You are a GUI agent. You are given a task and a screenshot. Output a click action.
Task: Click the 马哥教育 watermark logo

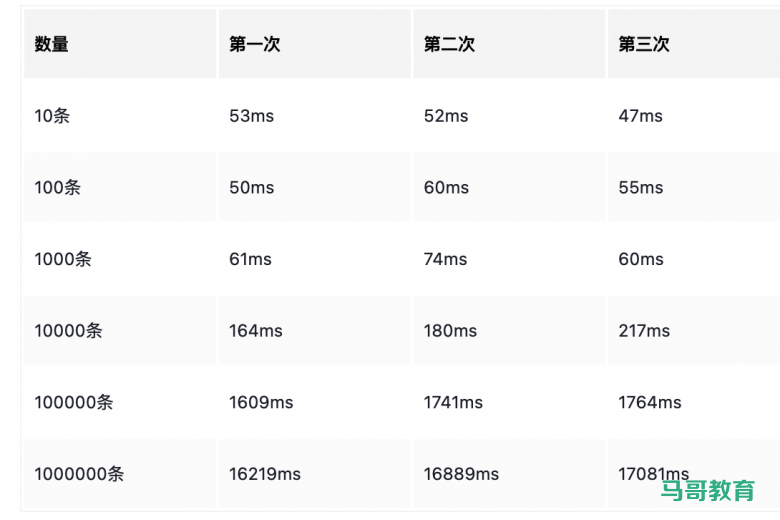[708, 491]
